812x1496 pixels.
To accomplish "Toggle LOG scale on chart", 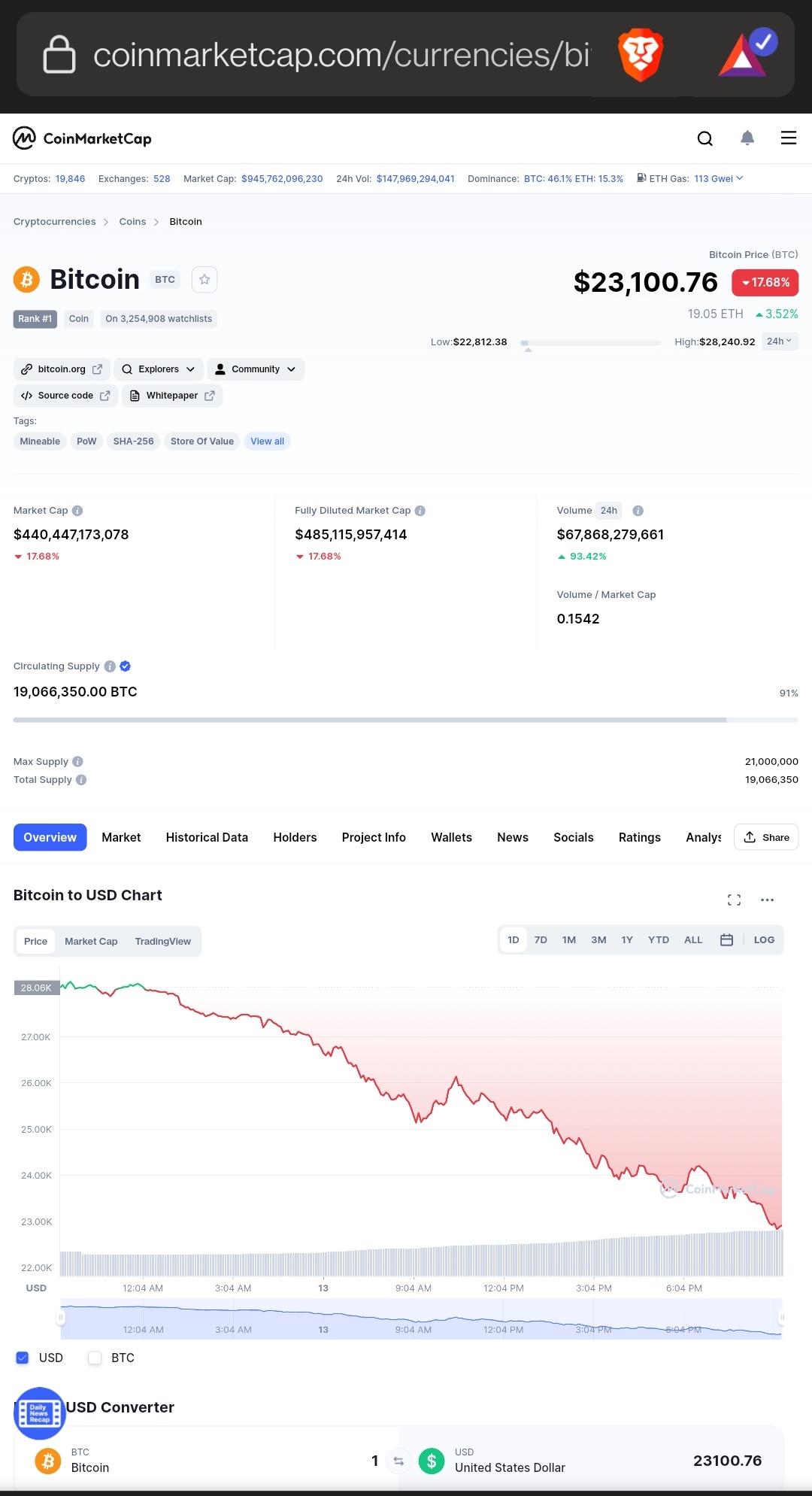I will point(764,940).
